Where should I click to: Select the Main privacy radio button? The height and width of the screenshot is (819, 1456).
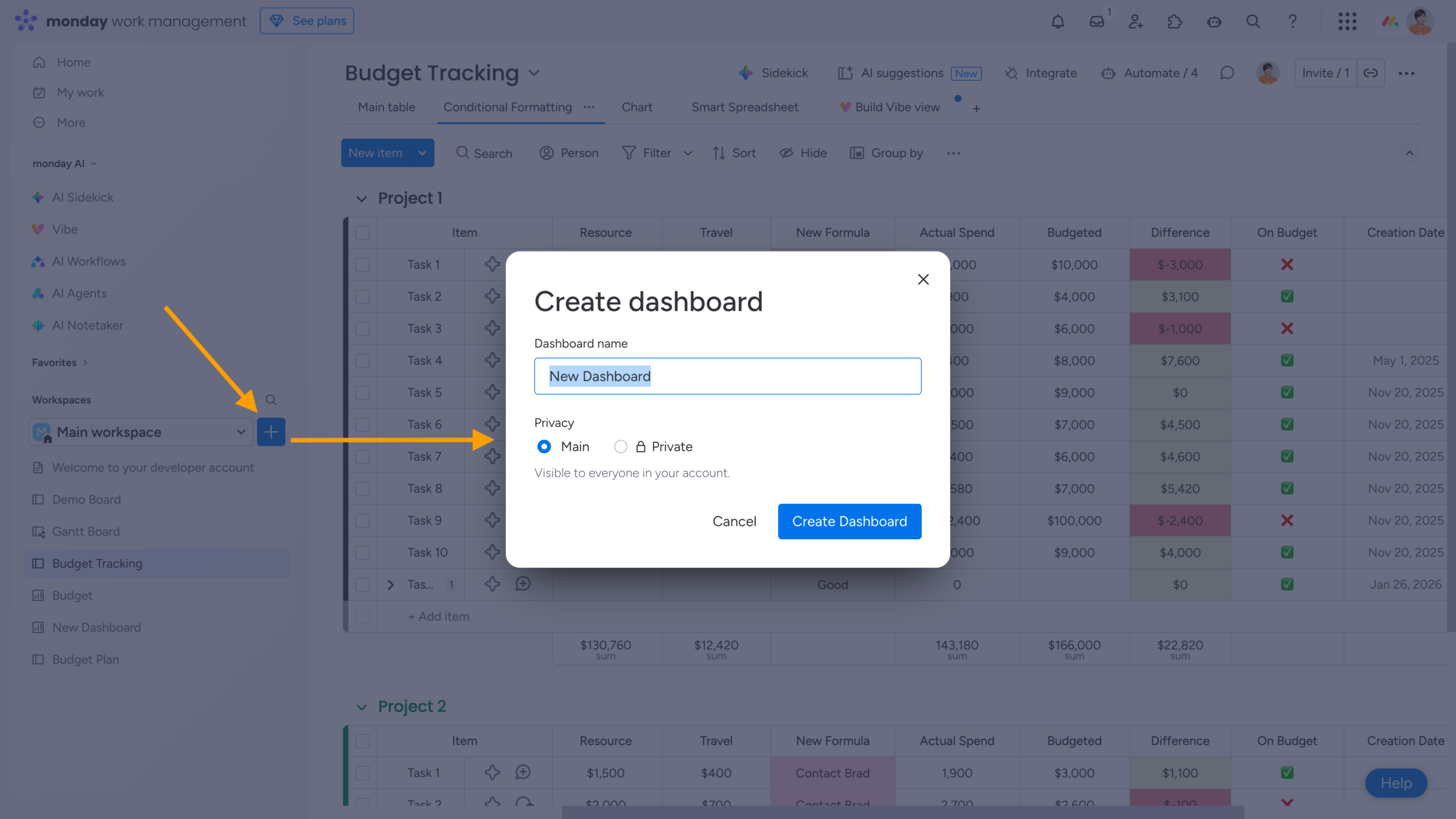pos(544,446)
